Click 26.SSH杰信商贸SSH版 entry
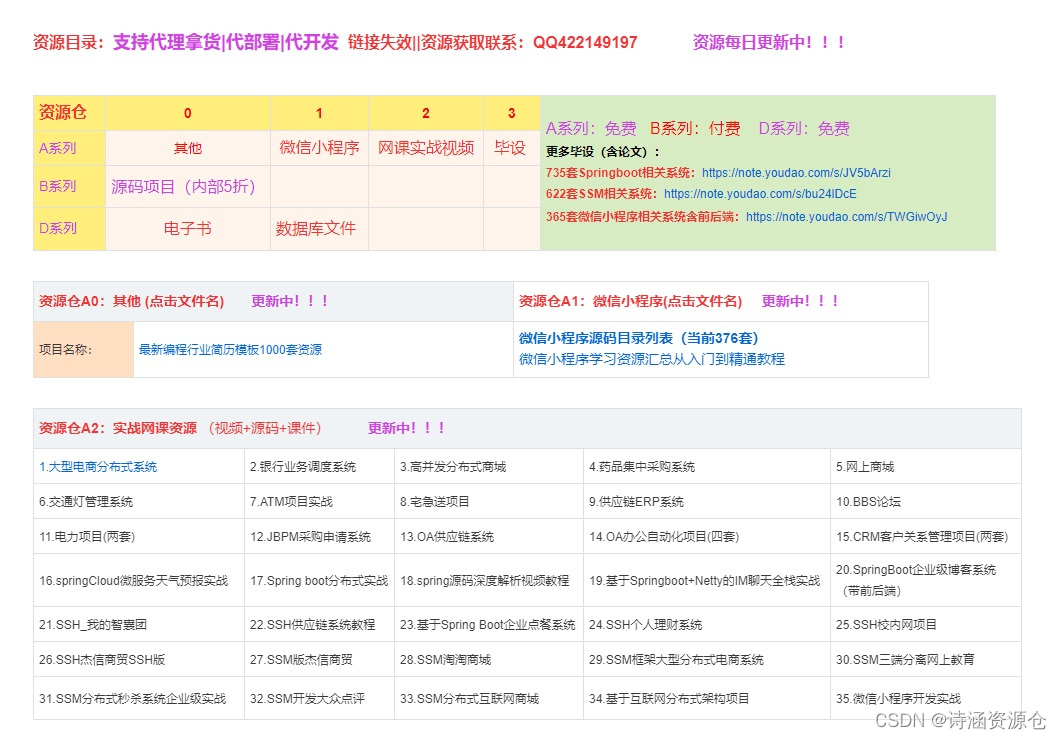The height and width of the screenshot is (739, 1062). pyautogui.click(x=102, y=660)
